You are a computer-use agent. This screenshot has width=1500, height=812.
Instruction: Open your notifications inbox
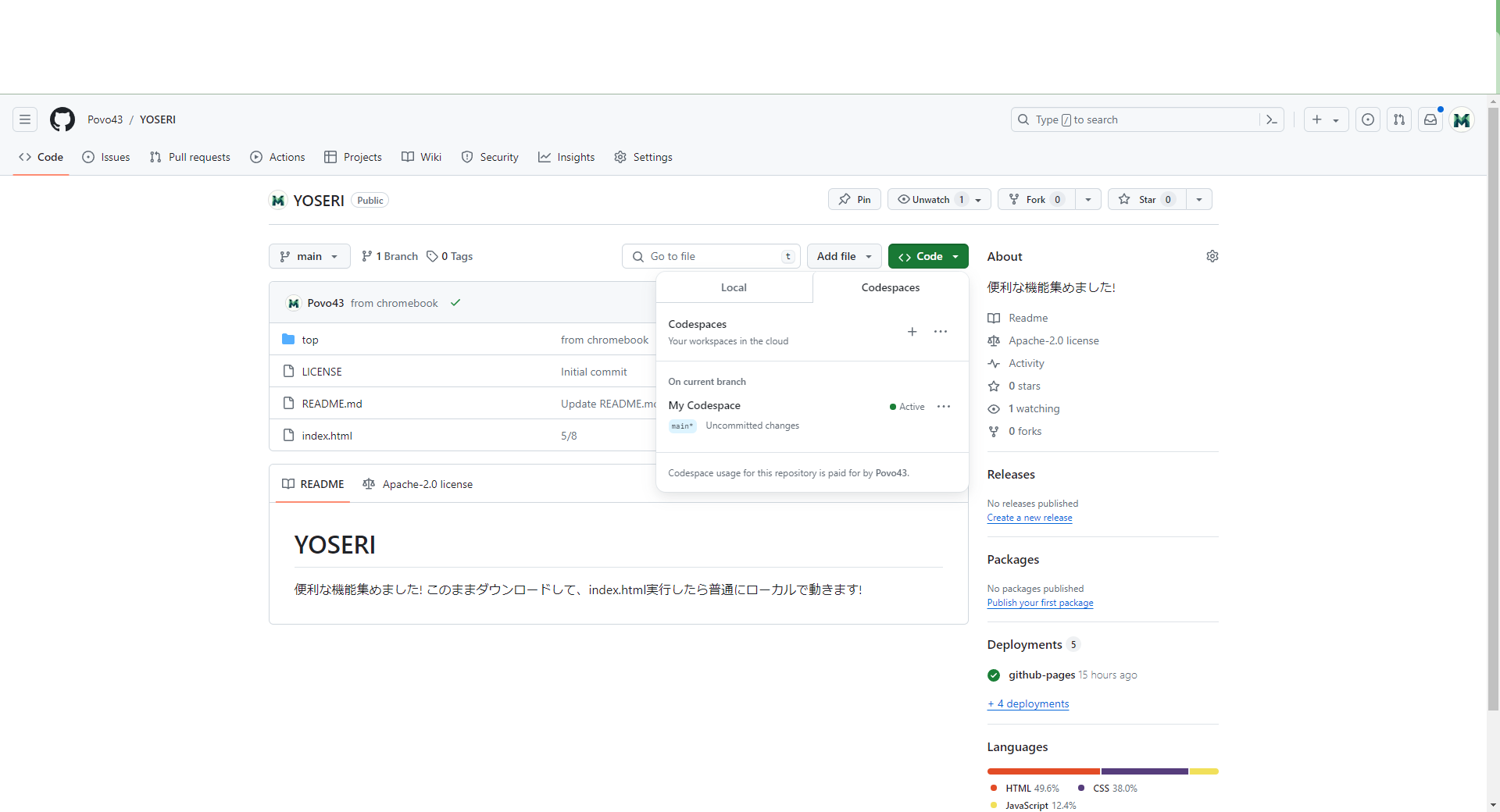(x=1430, y=119)
